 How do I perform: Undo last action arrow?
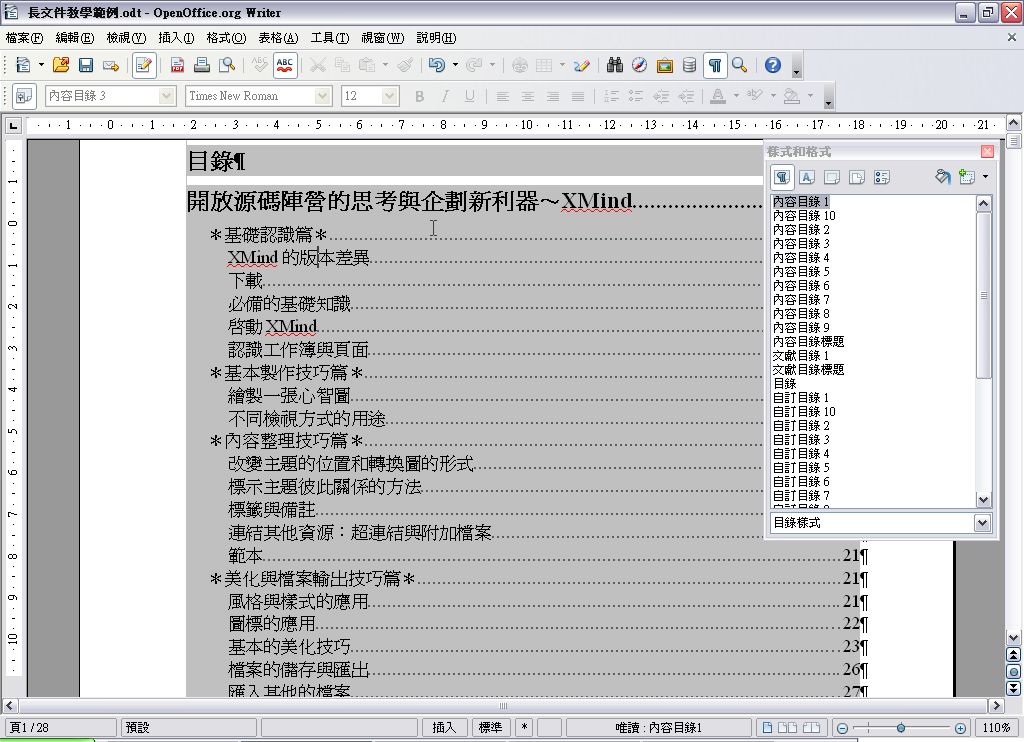436,65
